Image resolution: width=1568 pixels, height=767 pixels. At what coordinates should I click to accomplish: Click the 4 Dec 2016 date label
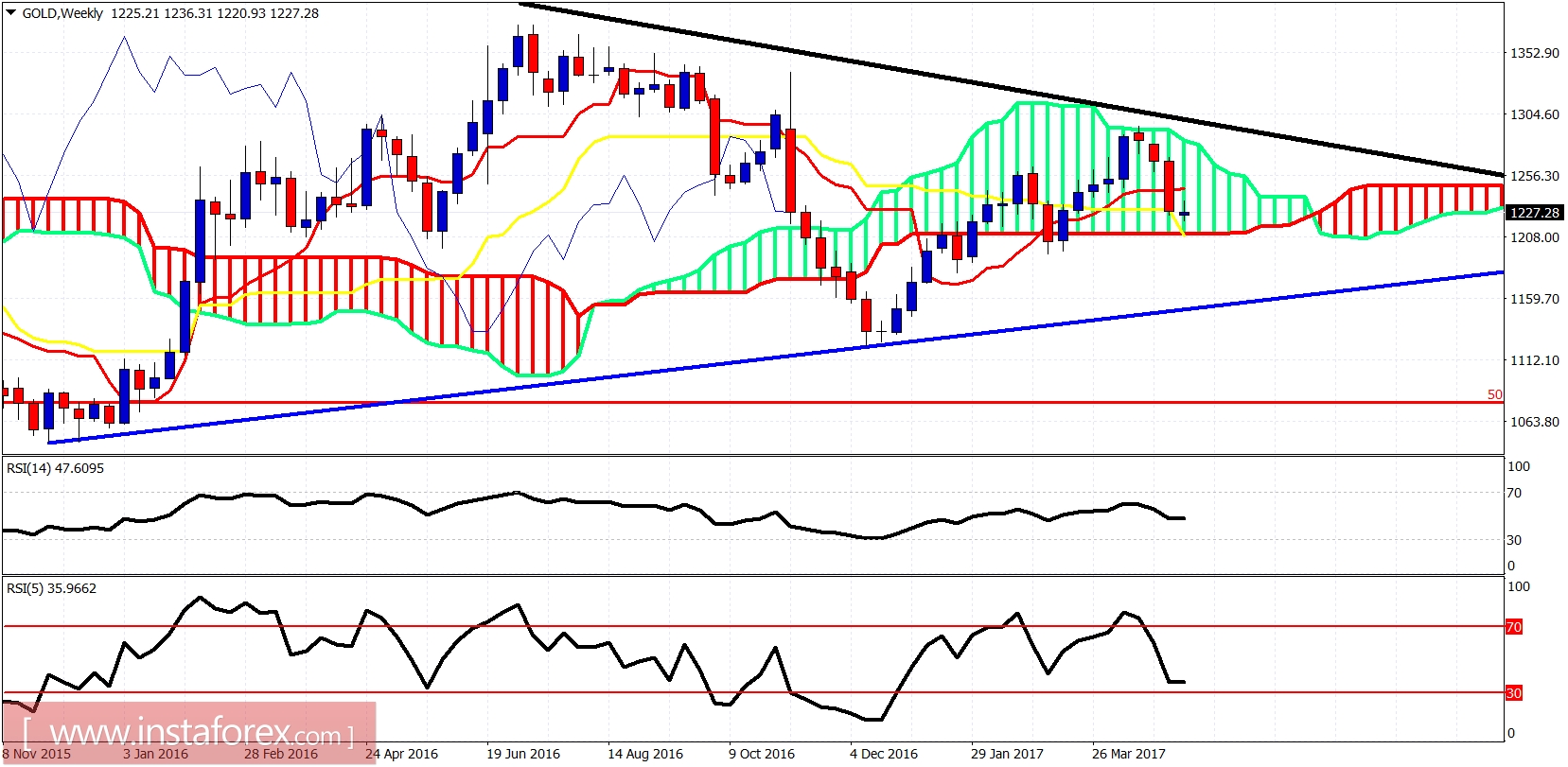884,754
